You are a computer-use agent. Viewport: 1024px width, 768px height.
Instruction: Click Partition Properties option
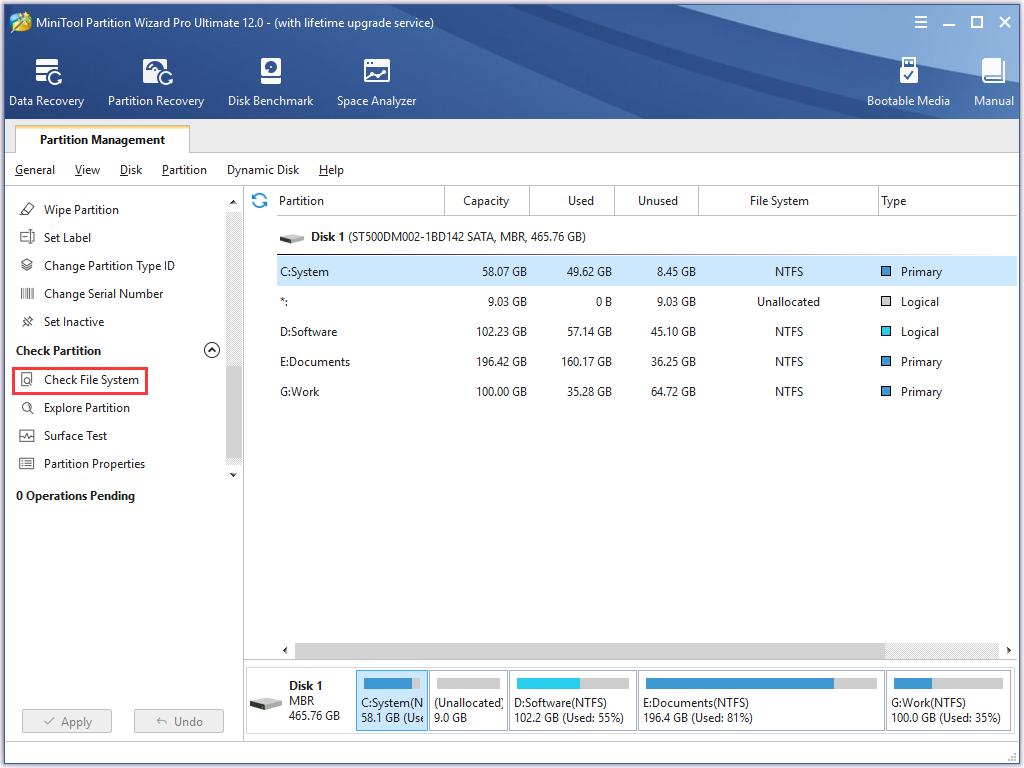coord(94,464)
